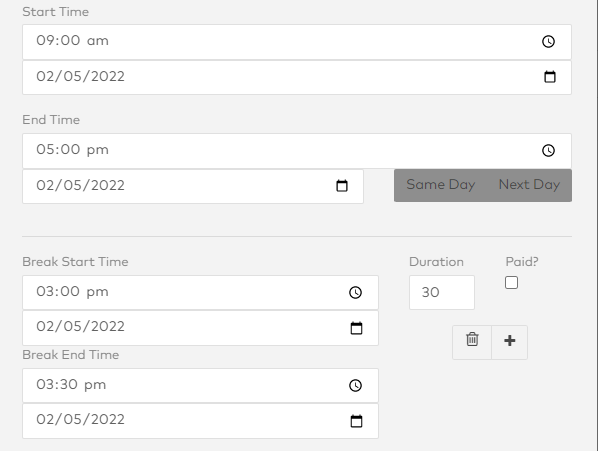Focus the End Time 05:00 pm field
This screenshot has width=598, height=451.
(x=297, y=151)
